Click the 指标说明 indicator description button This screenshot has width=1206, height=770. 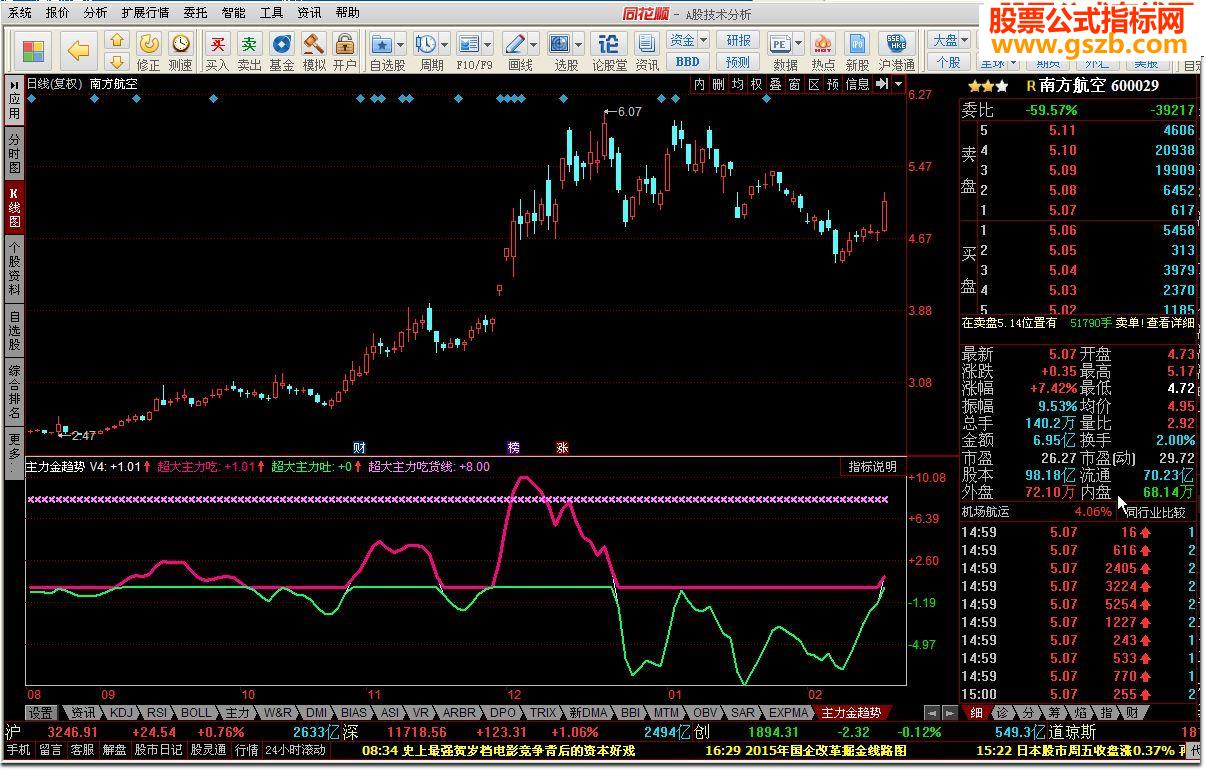click(873, 467)
